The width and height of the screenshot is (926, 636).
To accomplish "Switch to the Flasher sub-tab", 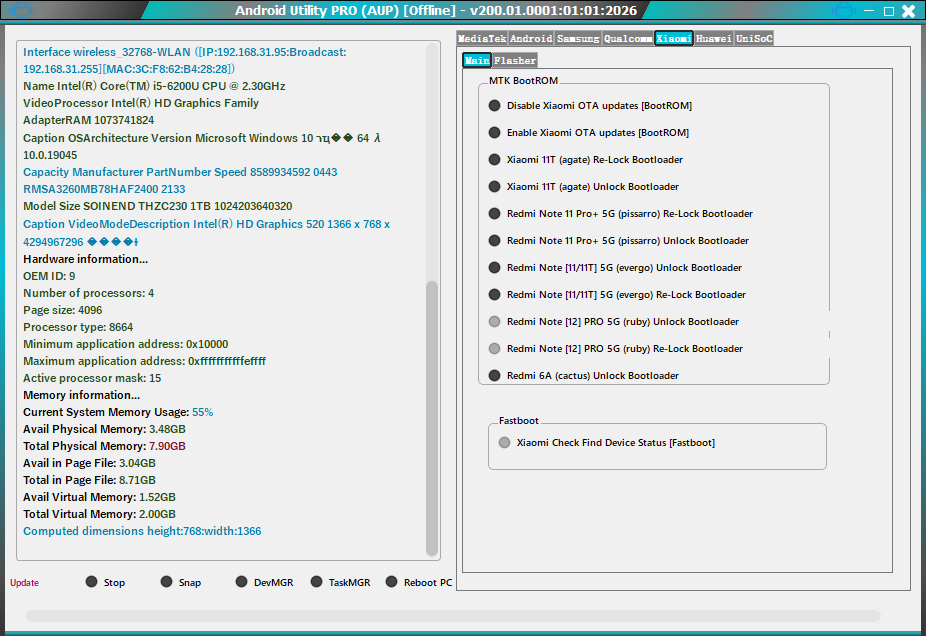I will tap(515, 61).
